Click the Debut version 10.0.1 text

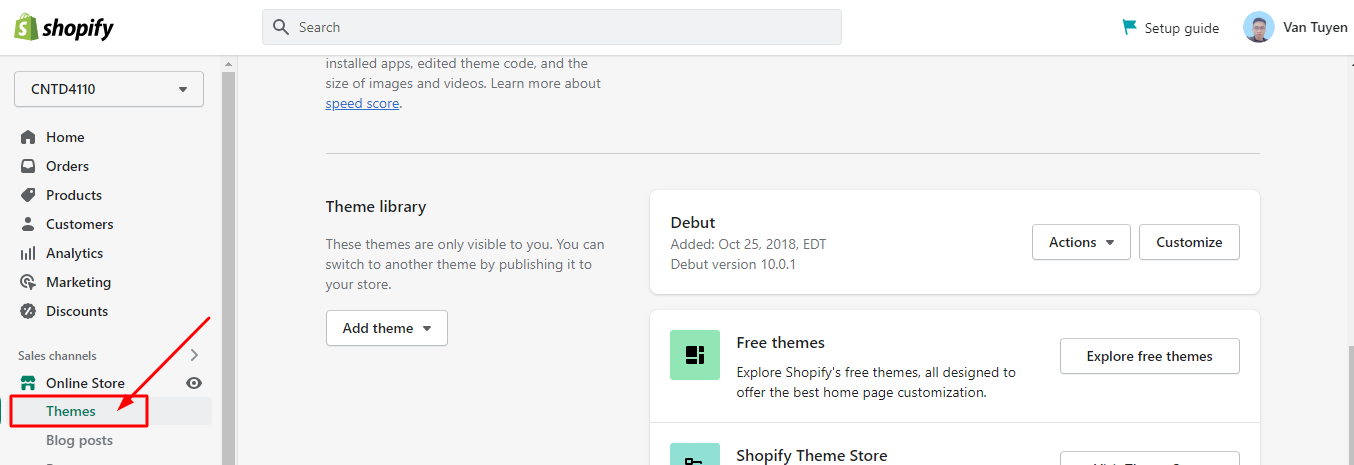tap(734, 264)
